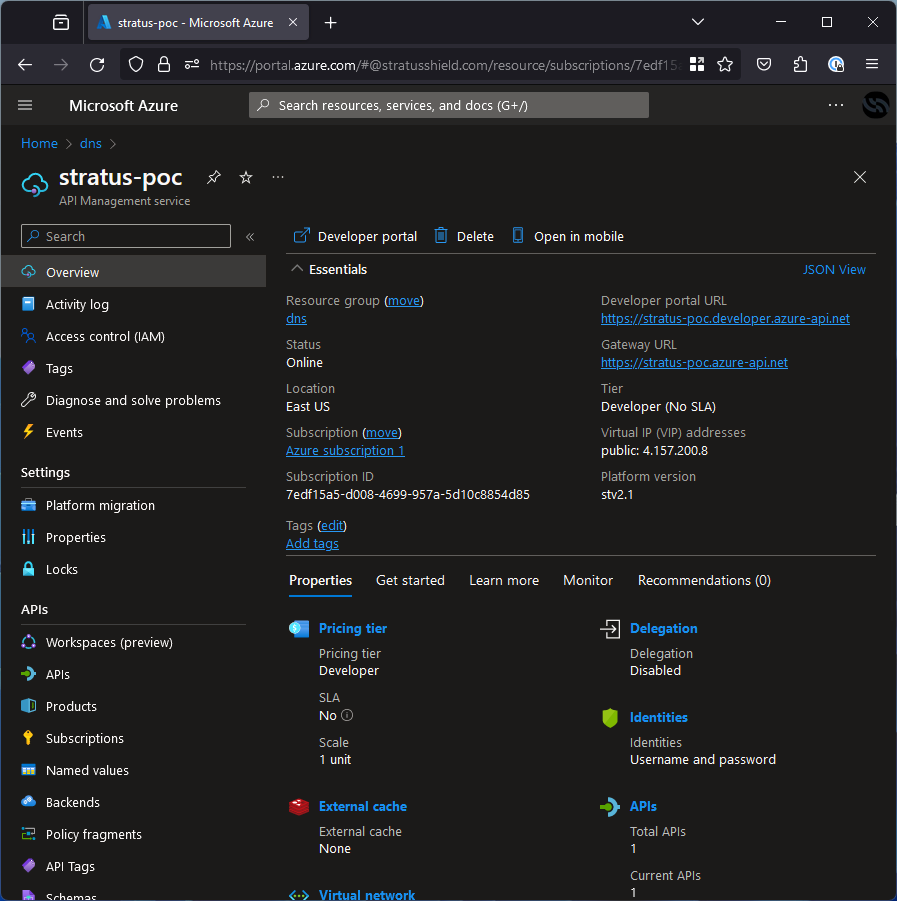Open the Gateway URL link
The width and height of the screenshot is (897, 901).
(x=694, y=363)
